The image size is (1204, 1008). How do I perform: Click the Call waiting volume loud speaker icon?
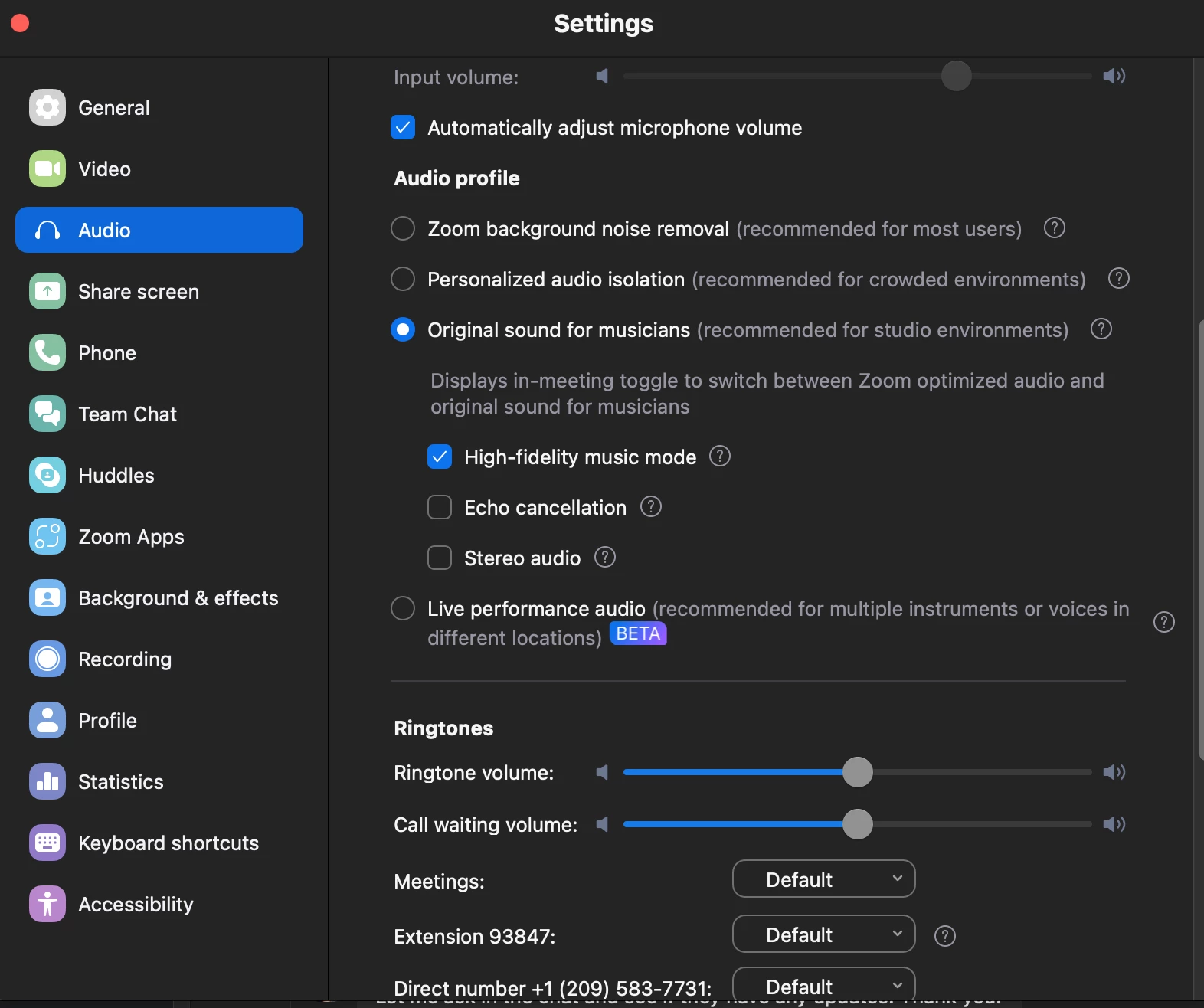coord(1114,824)
